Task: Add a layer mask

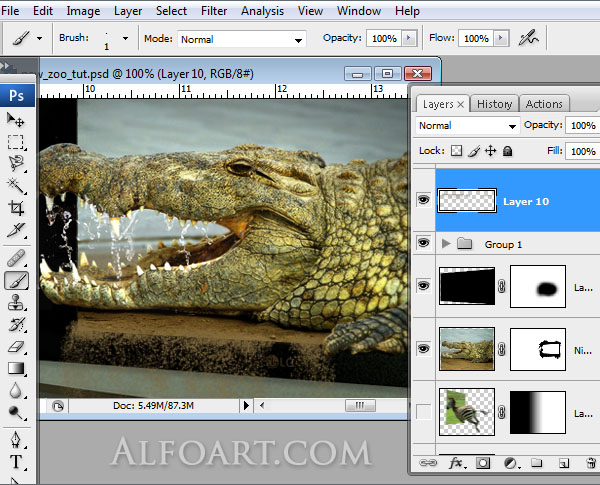Action: [483, 464]
